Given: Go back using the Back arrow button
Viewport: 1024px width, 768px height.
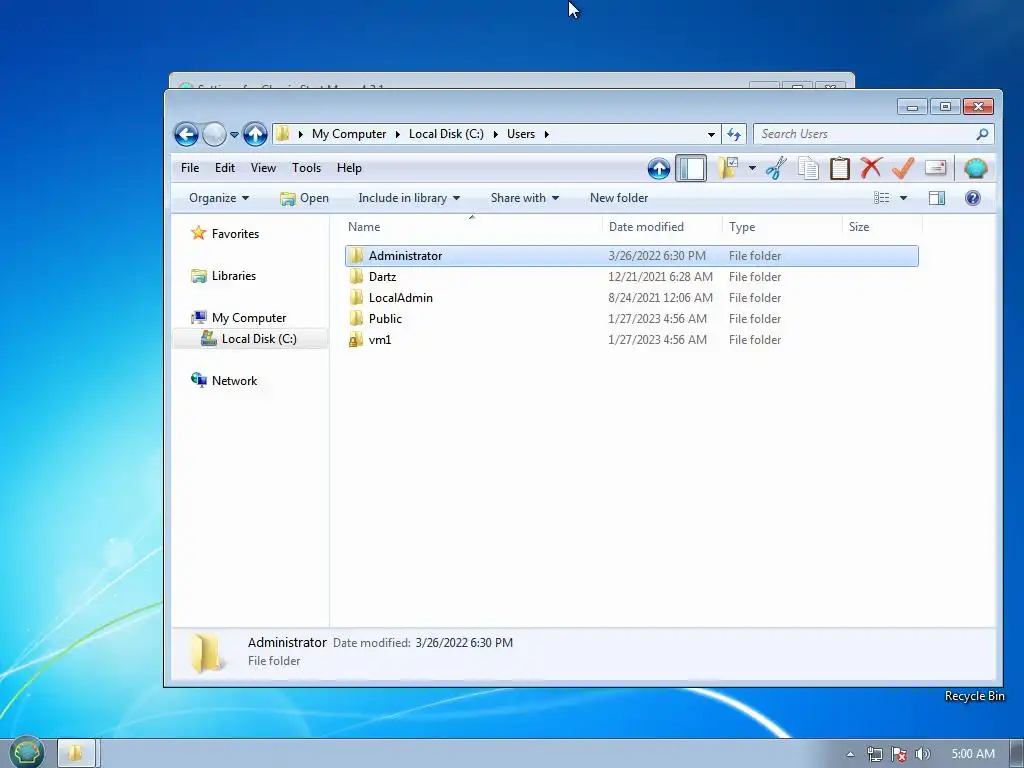Looking at the screenshot, I should tap(186, 135).
